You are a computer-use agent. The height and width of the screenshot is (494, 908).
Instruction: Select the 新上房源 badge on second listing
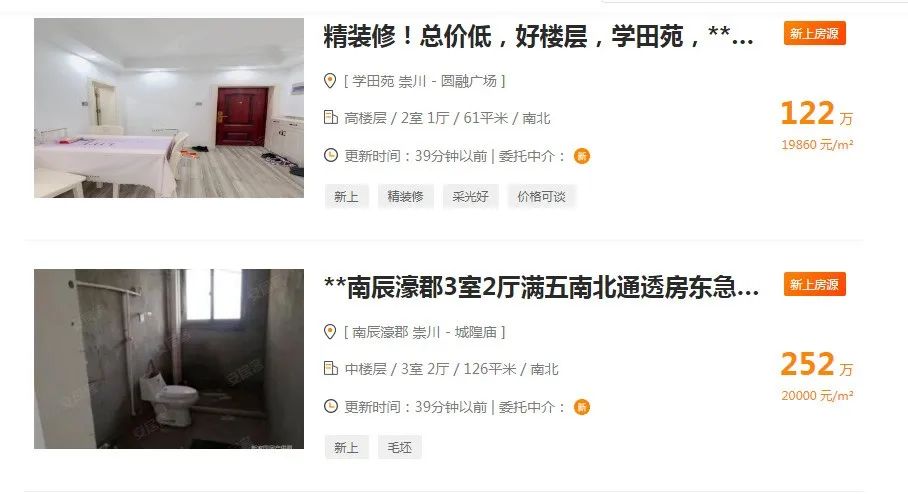click(x=814, y=284)
